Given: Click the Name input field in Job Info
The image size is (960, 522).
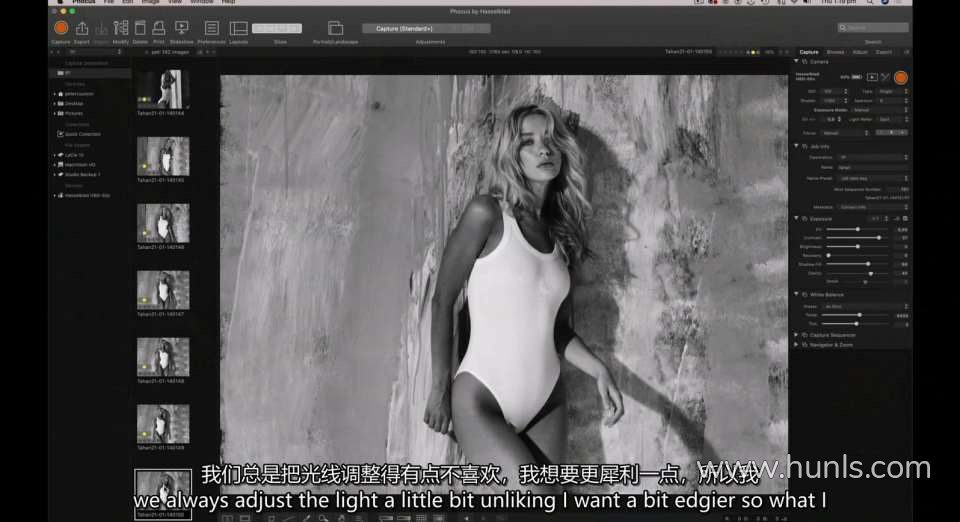Looking at the screenshot, I should point(873,167).
